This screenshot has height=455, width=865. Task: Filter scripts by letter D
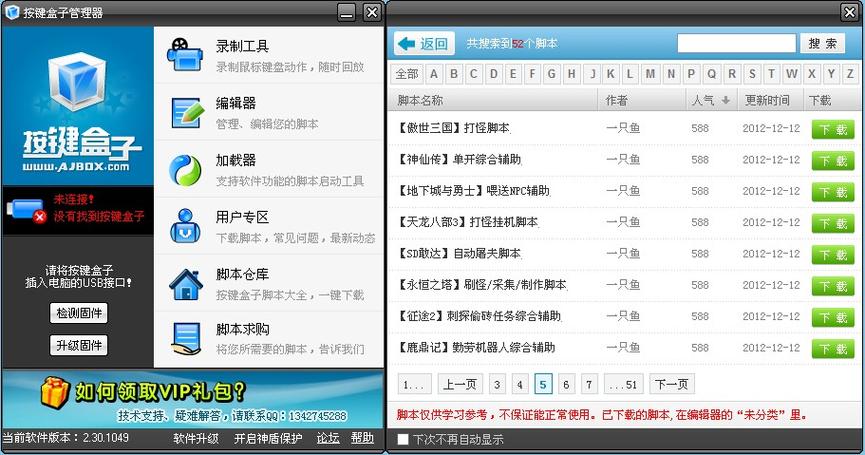pyautogui.click(x=493, y=74)
